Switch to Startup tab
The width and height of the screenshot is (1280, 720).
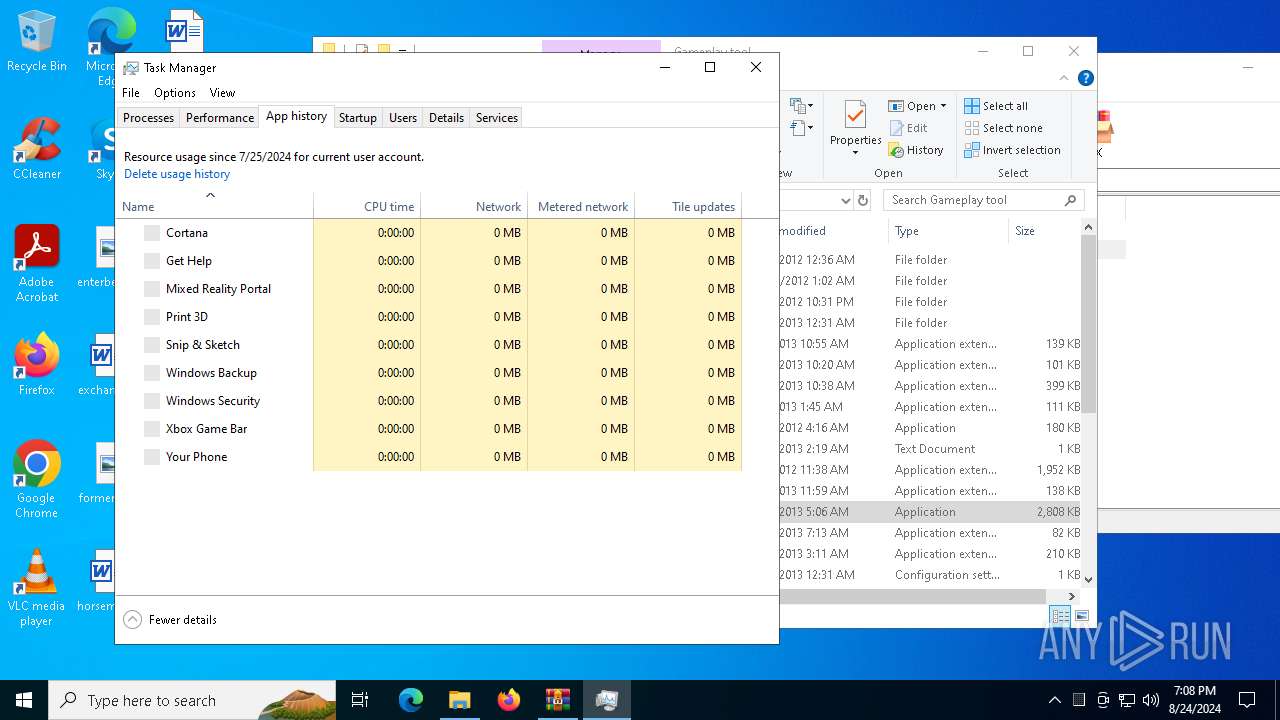357,118
